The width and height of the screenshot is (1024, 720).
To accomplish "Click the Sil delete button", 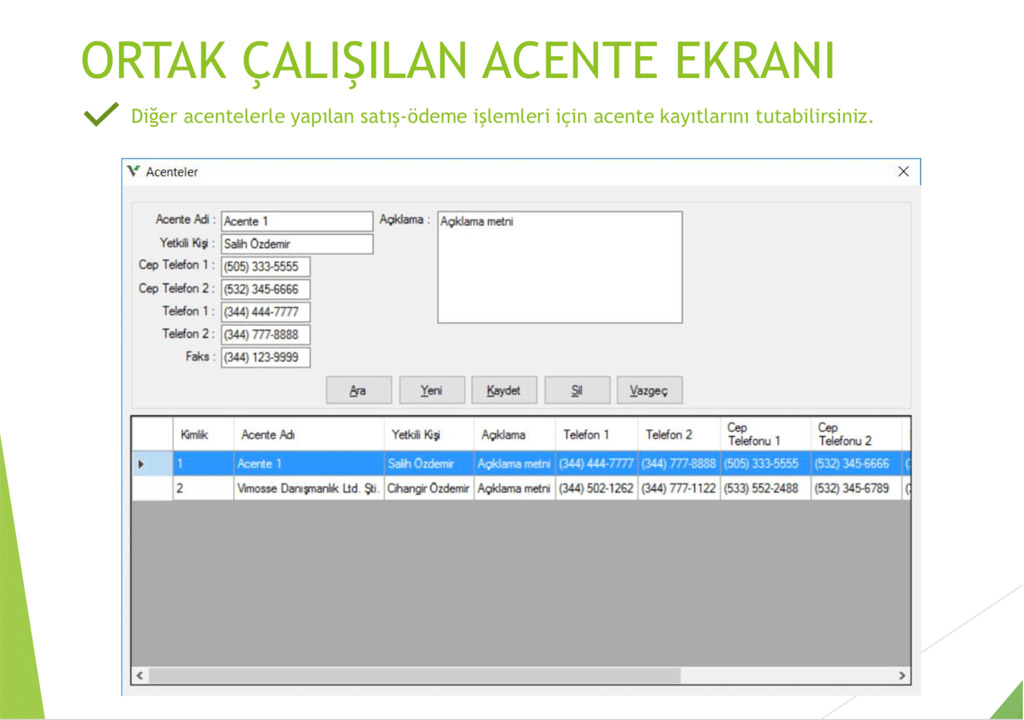I will [x=577, y=390].
